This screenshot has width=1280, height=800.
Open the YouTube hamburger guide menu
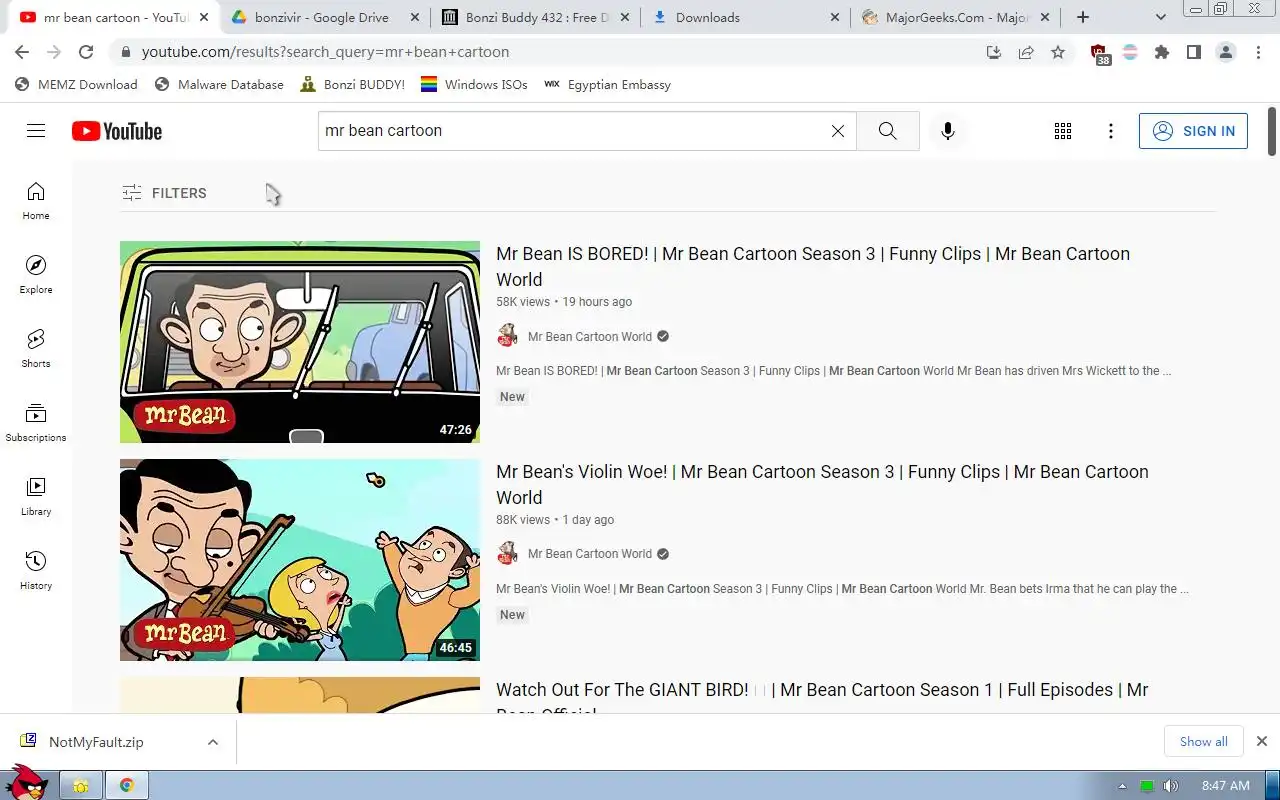pyautogui.click(x=36, y=131)
